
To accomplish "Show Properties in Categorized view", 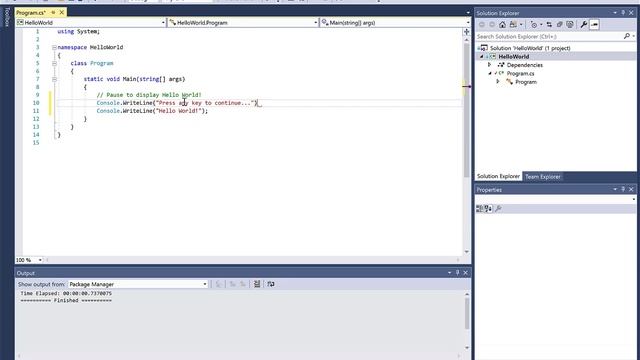I will (480, 209).
